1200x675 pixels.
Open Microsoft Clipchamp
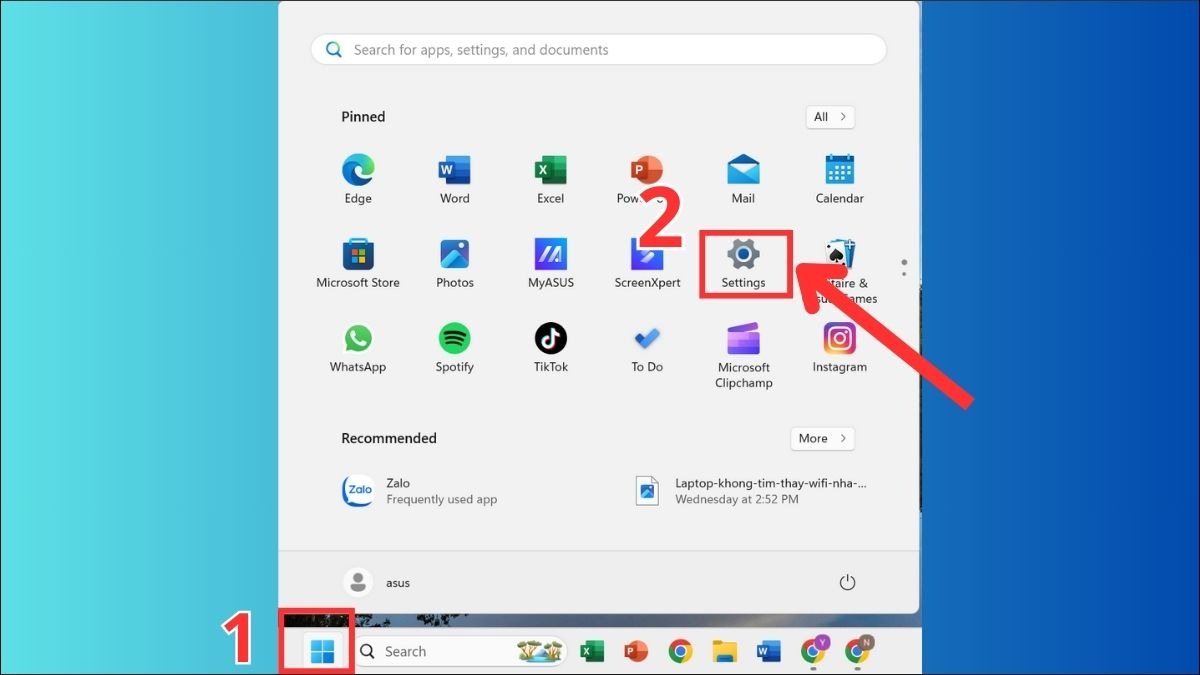coord(743,355)
